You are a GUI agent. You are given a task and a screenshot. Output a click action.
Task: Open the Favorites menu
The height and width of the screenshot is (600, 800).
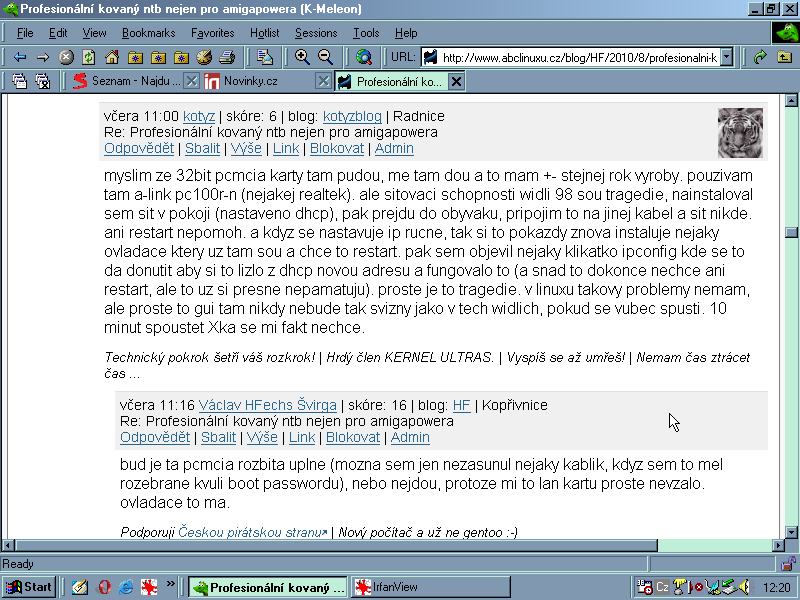pos(213,33)
